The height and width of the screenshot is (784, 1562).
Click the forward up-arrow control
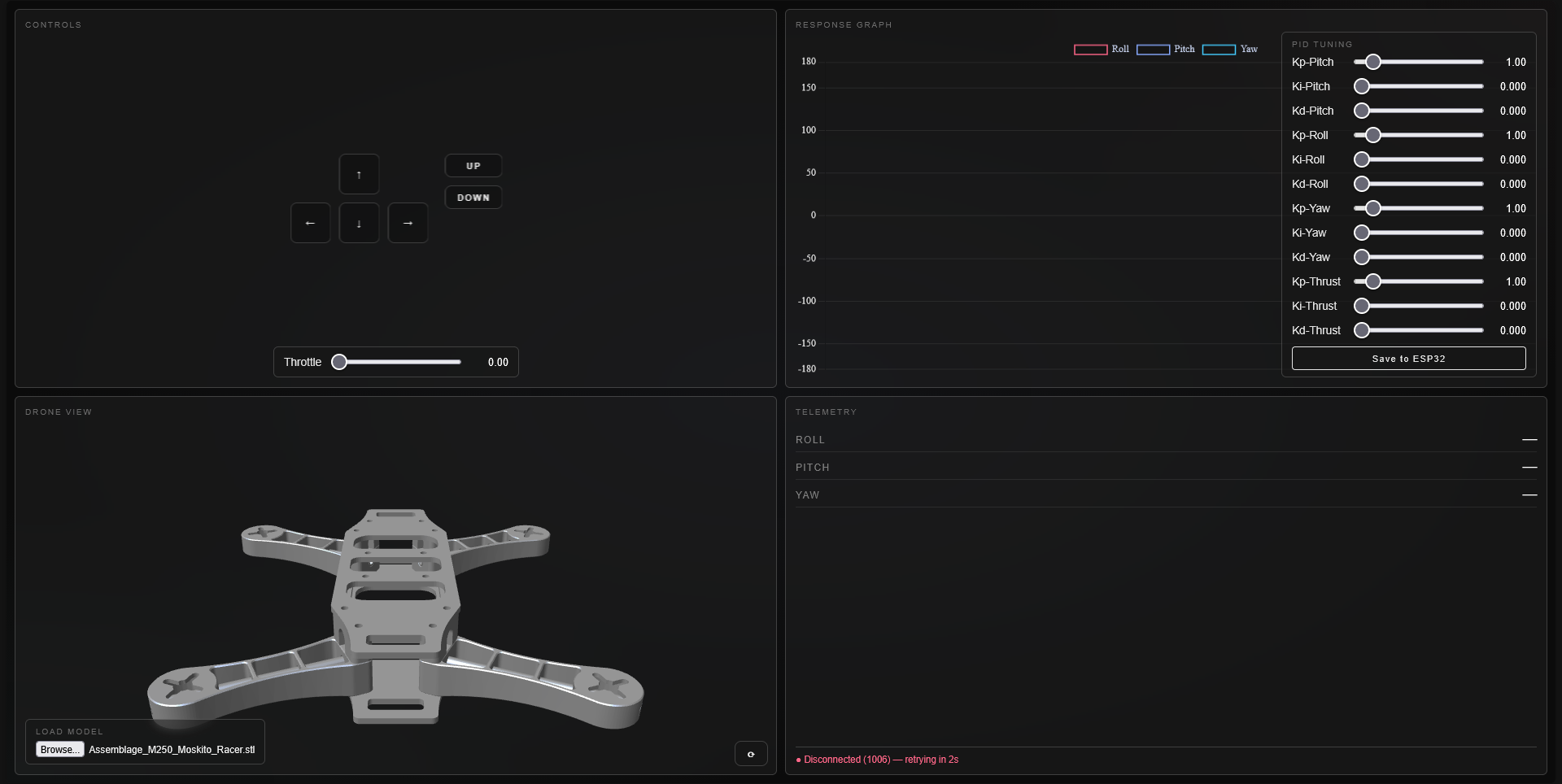(359, 174)
